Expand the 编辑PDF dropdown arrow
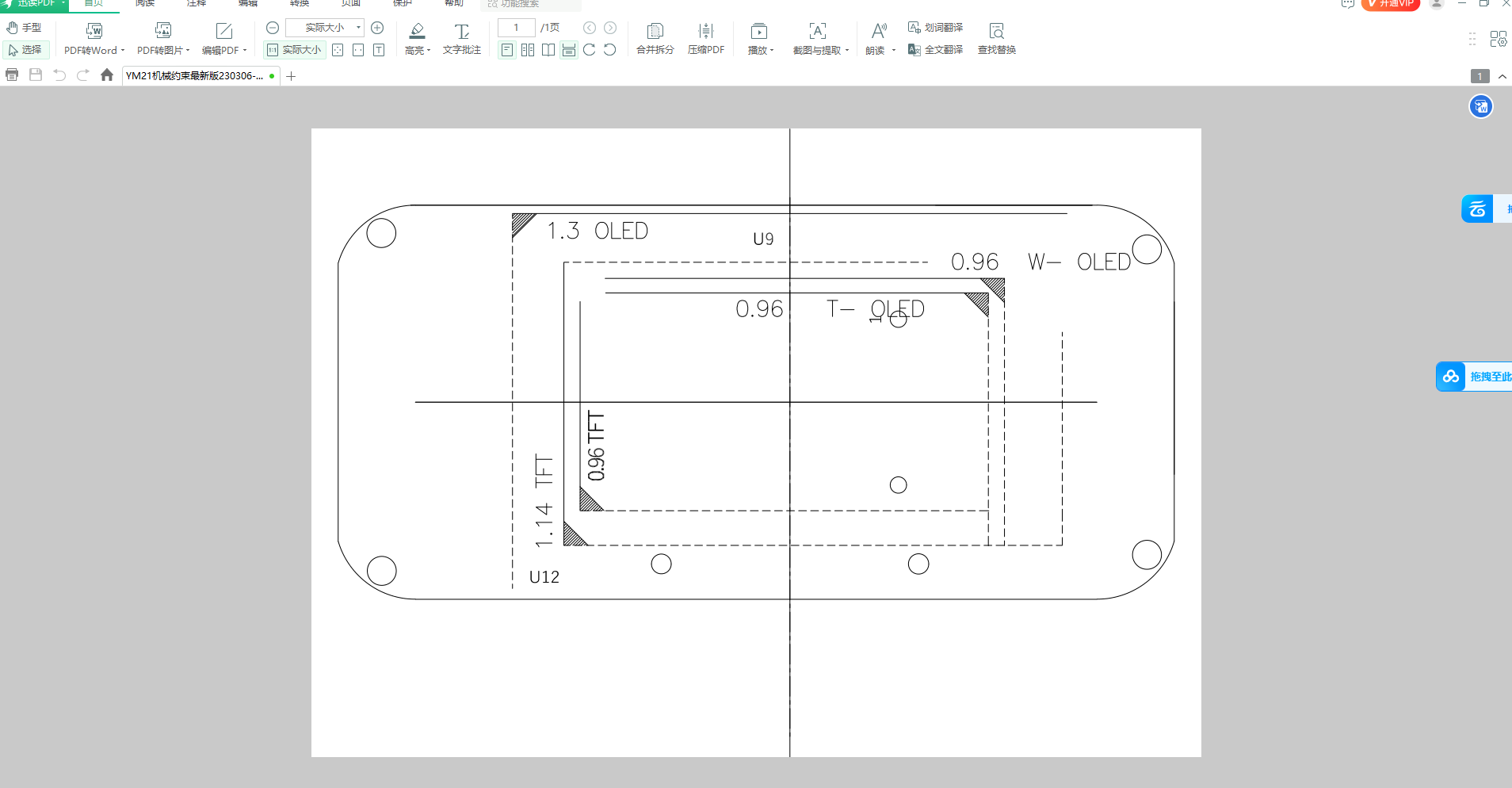 coord(245,51)
